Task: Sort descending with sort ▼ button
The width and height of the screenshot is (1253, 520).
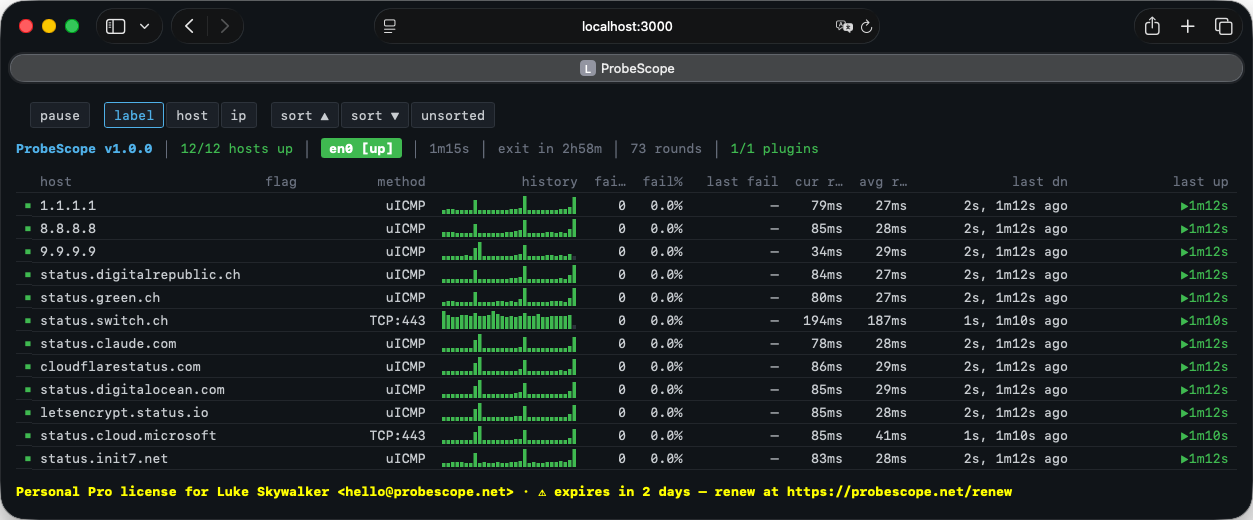Action: [x=375, y=116]
